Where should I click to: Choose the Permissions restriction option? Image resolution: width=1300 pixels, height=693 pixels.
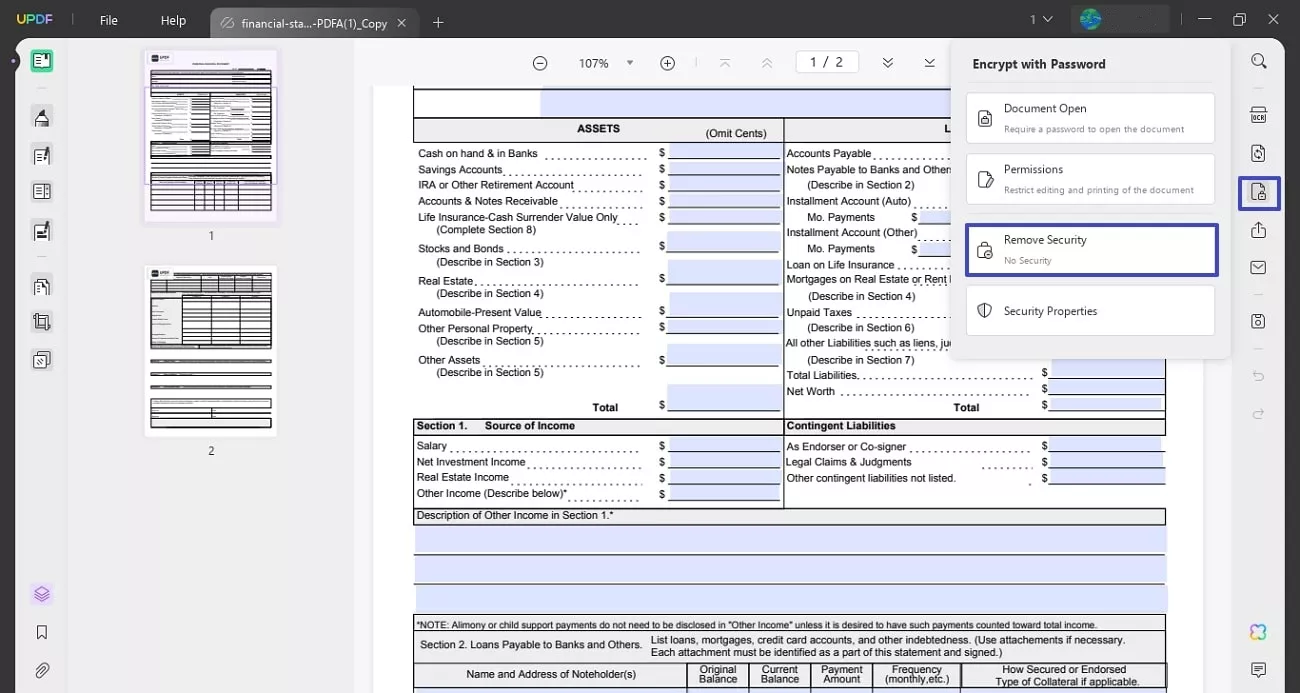1090,179
